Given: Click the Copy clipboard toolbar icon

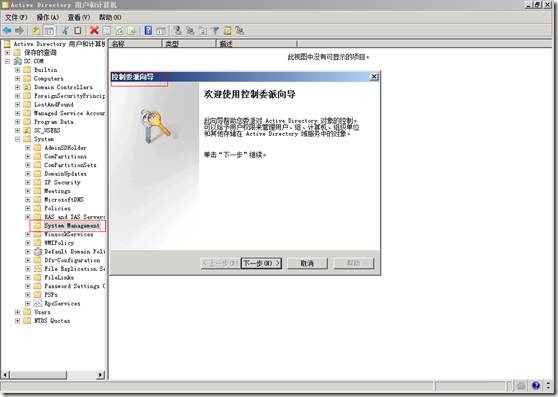Looking at the screenshot, I should 78,31.
